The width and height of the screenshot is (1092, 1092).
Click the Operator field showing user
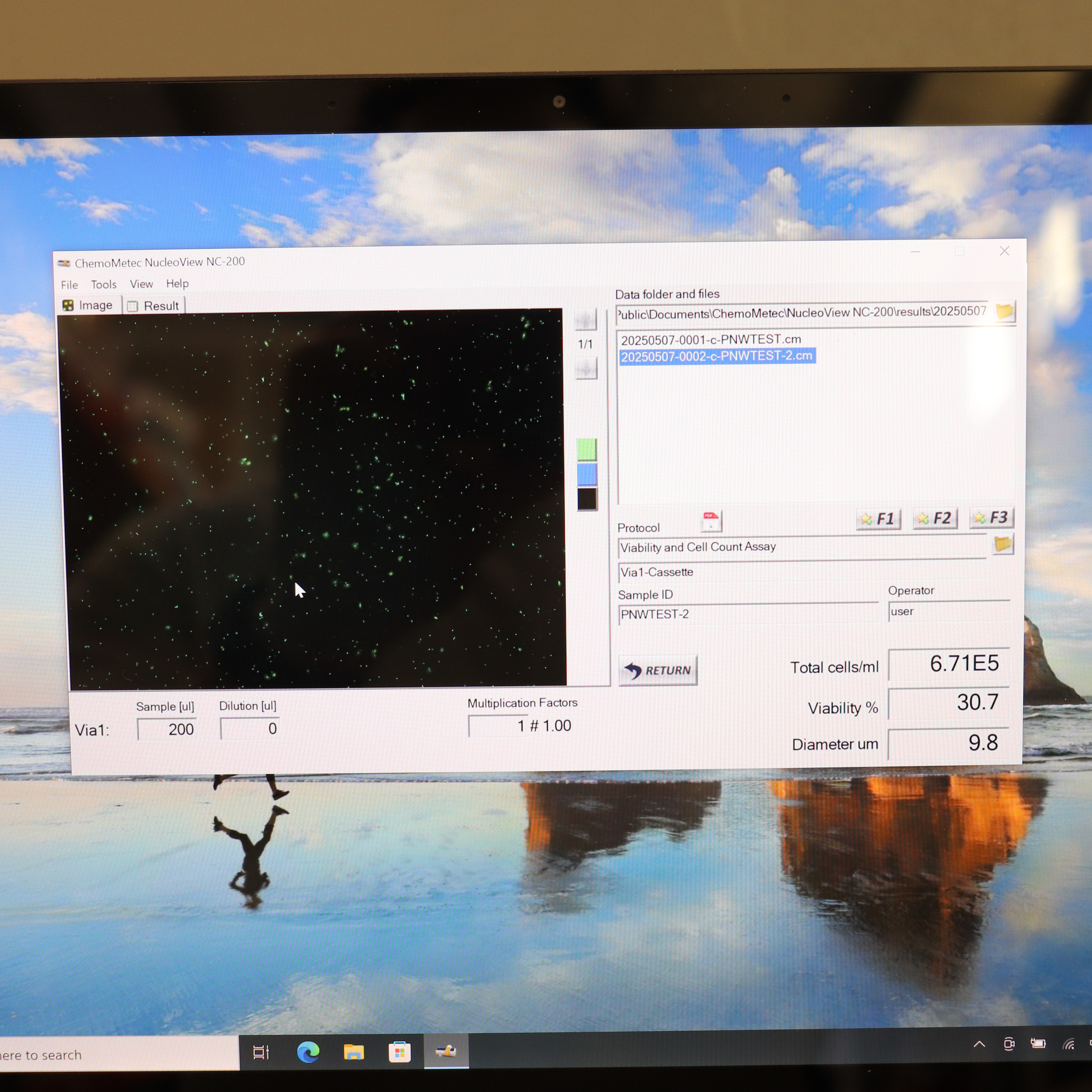[x=948, y=611]
